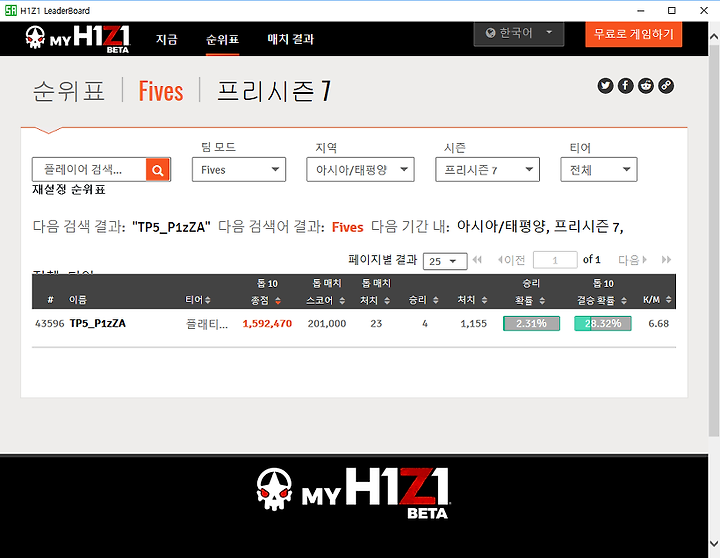This screenshot has height=558, width=720.
Task: Share leaderboard on Reddit icon
Action: [646, 85]
